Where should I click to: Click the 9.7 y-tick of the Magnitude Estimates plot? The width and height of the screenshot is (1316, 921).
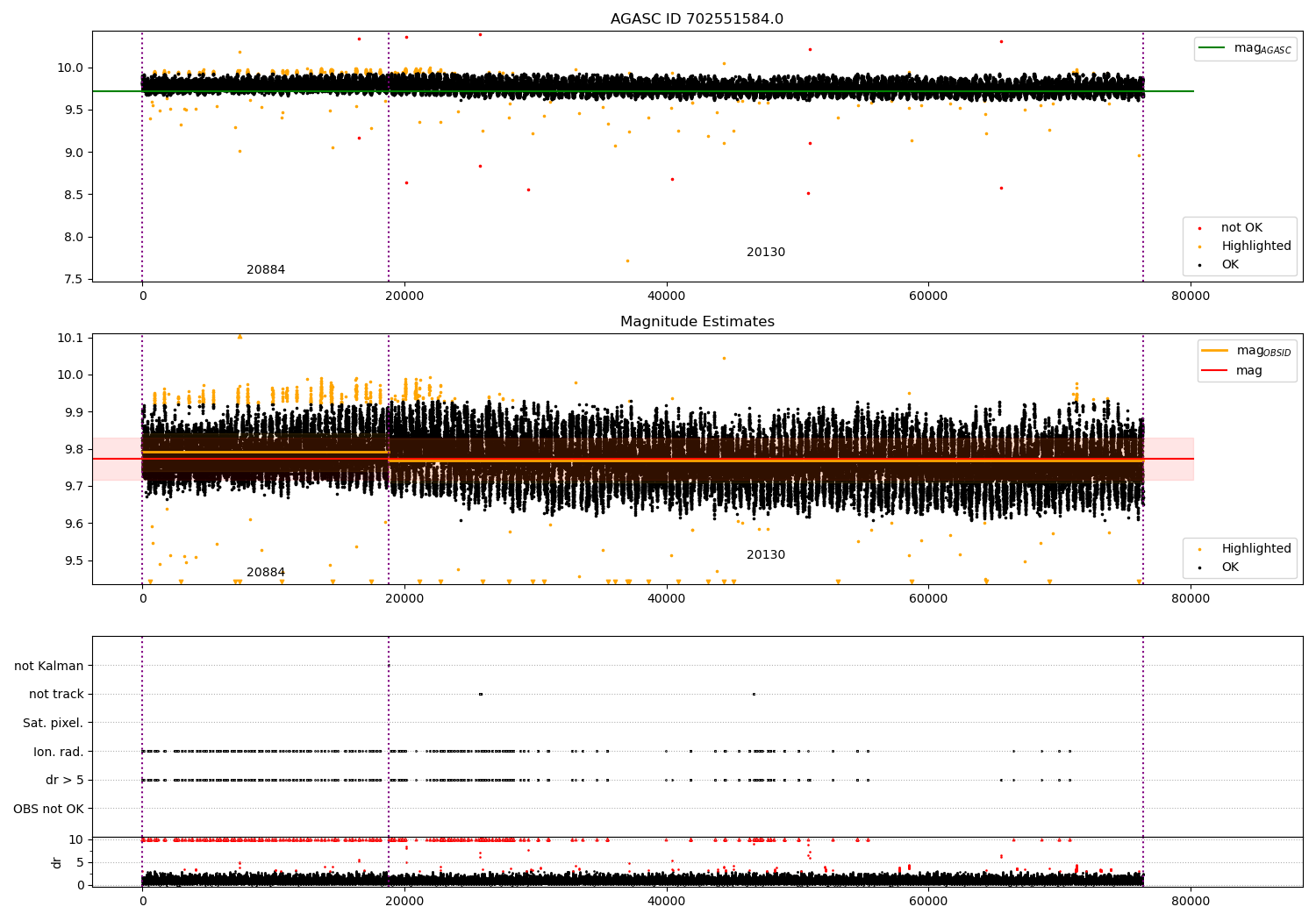point(73,487)
